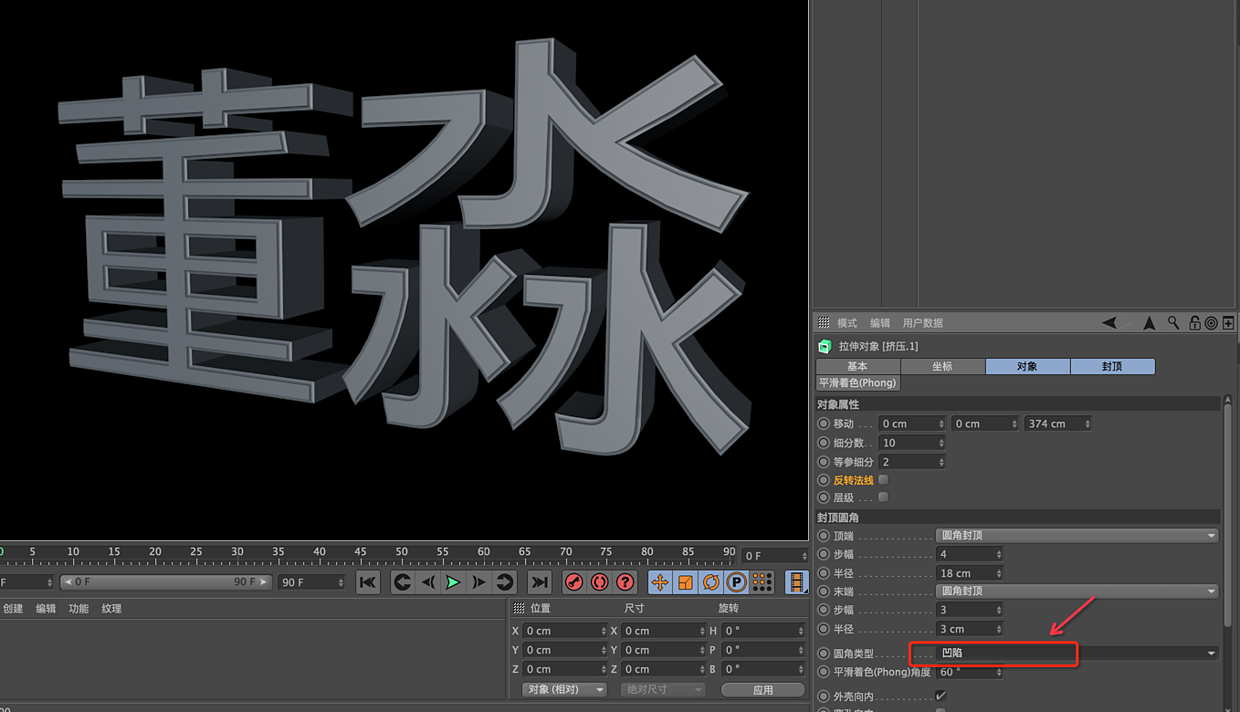Open 末端 cap type dropdown
The width and height of the screenshot is (1240, 712).
(x=1077, y=591)
